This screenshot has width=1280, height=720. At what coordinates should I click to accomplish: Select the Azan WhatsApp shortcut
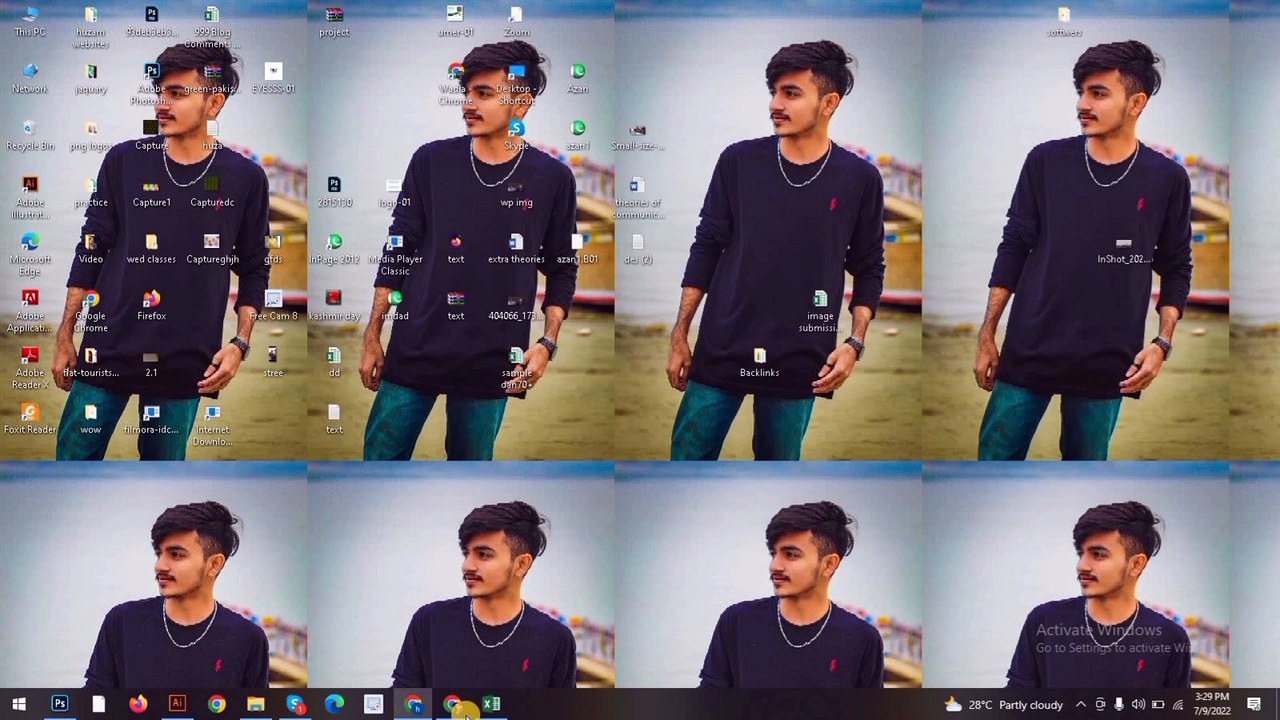577,79
